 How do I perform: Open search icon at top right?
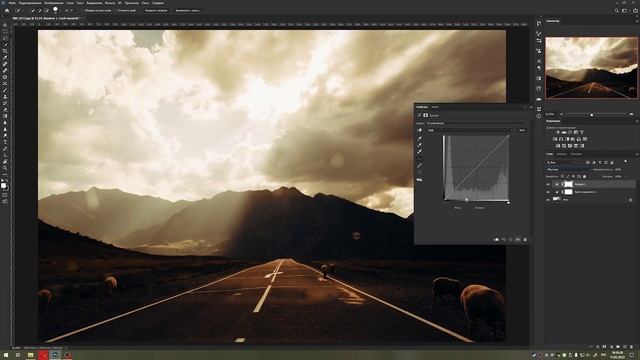point(616,11)
